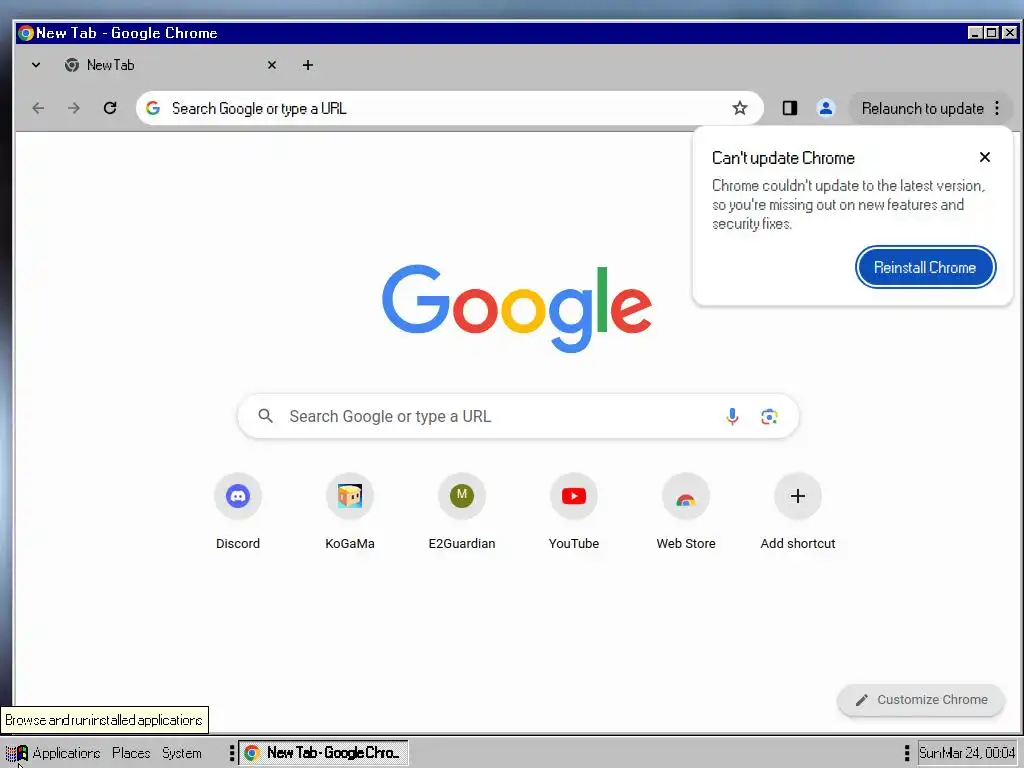Dismiss the Can't update Chrome popup
1024x768 pixels.
pyautogui.click(x=985, y=157)
